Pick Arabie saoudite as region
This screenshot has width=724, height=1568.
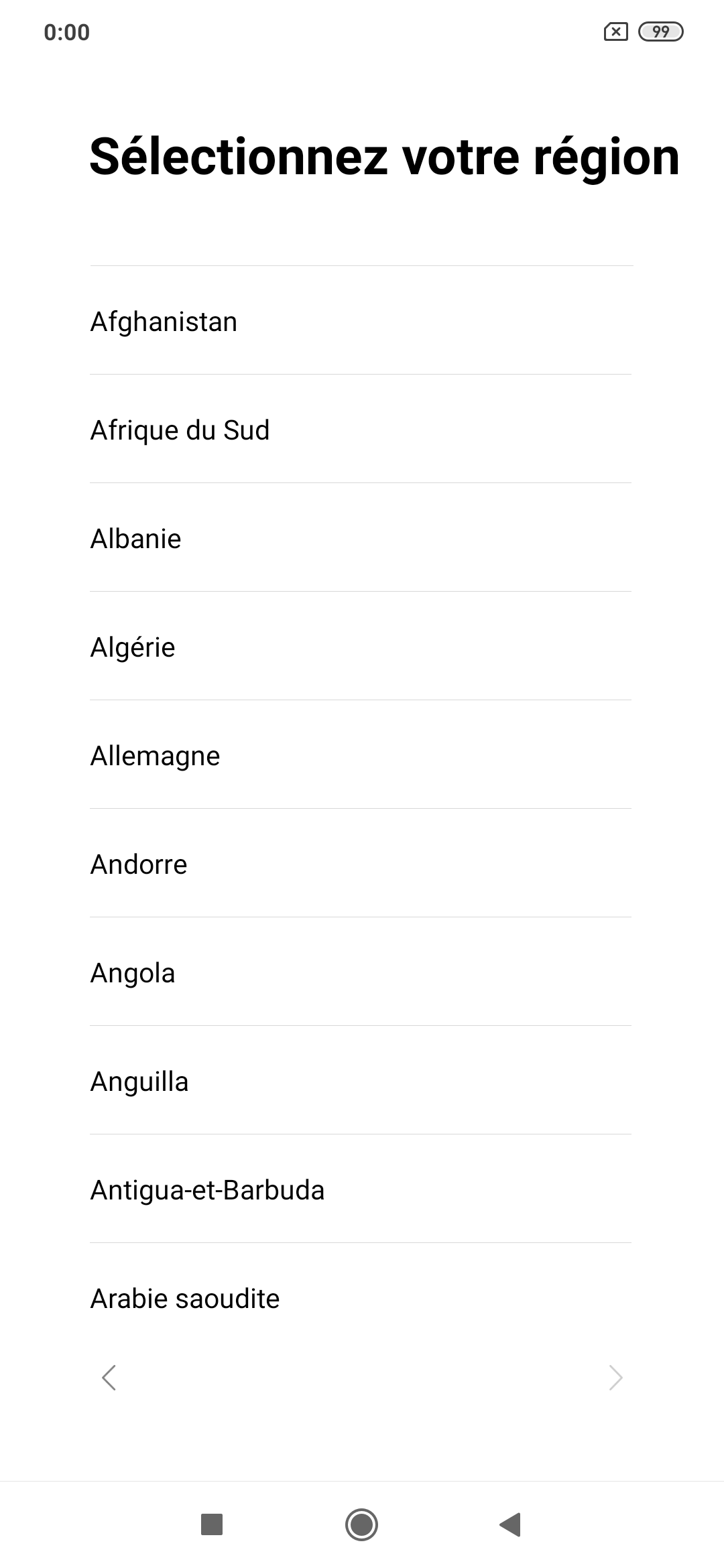point(185,1299)
